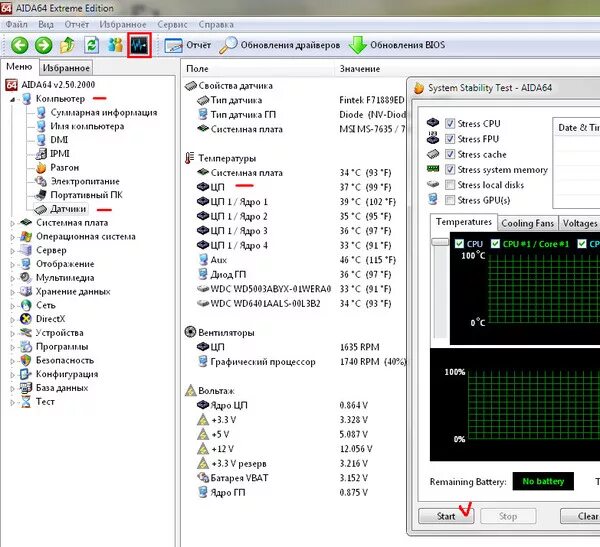The image size is (600, 547).
Task: Open the Вид menu
Action: [x=46, y=24]
